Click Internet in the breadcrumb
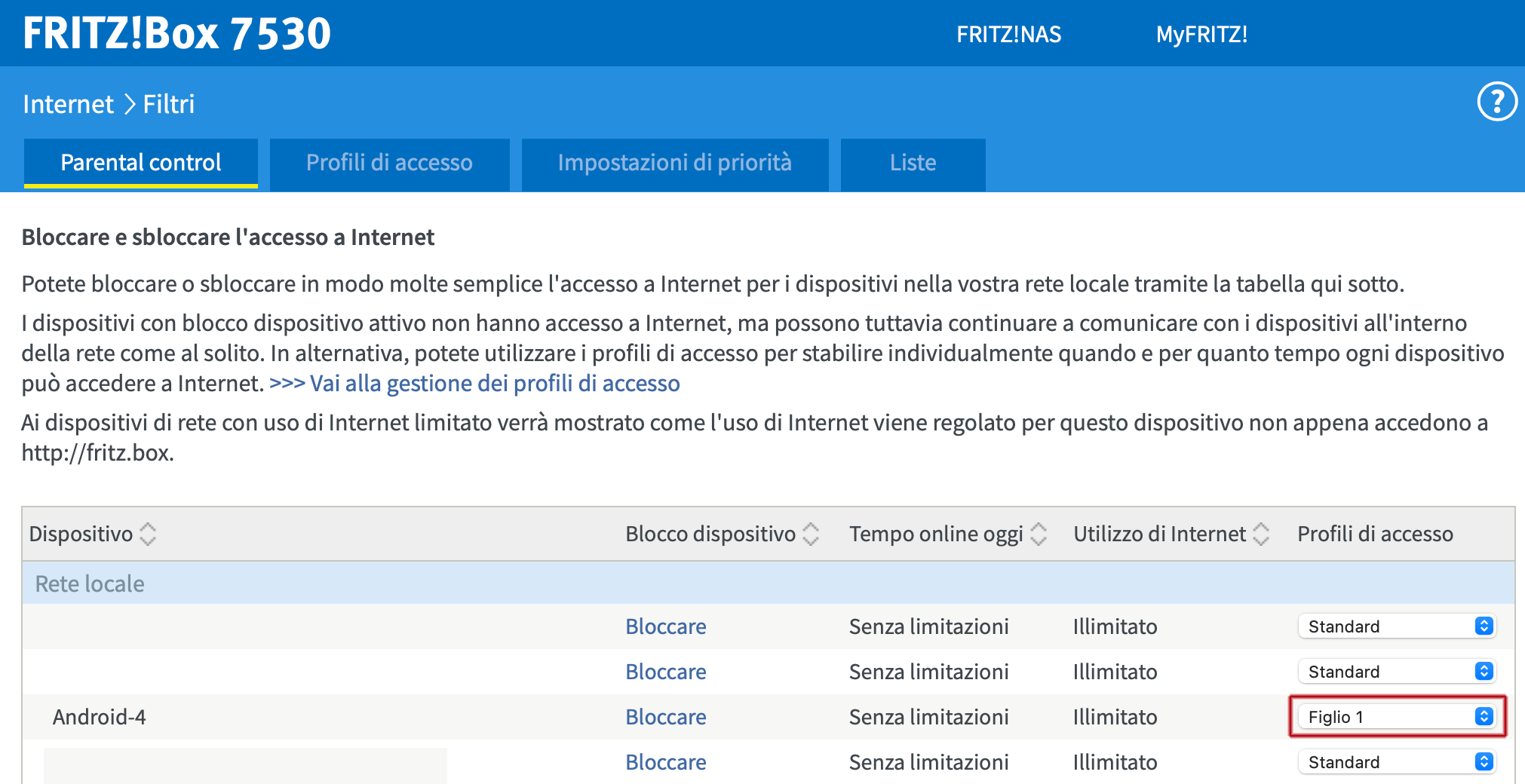Viewport: 1525px width, 784px height. 68,104
